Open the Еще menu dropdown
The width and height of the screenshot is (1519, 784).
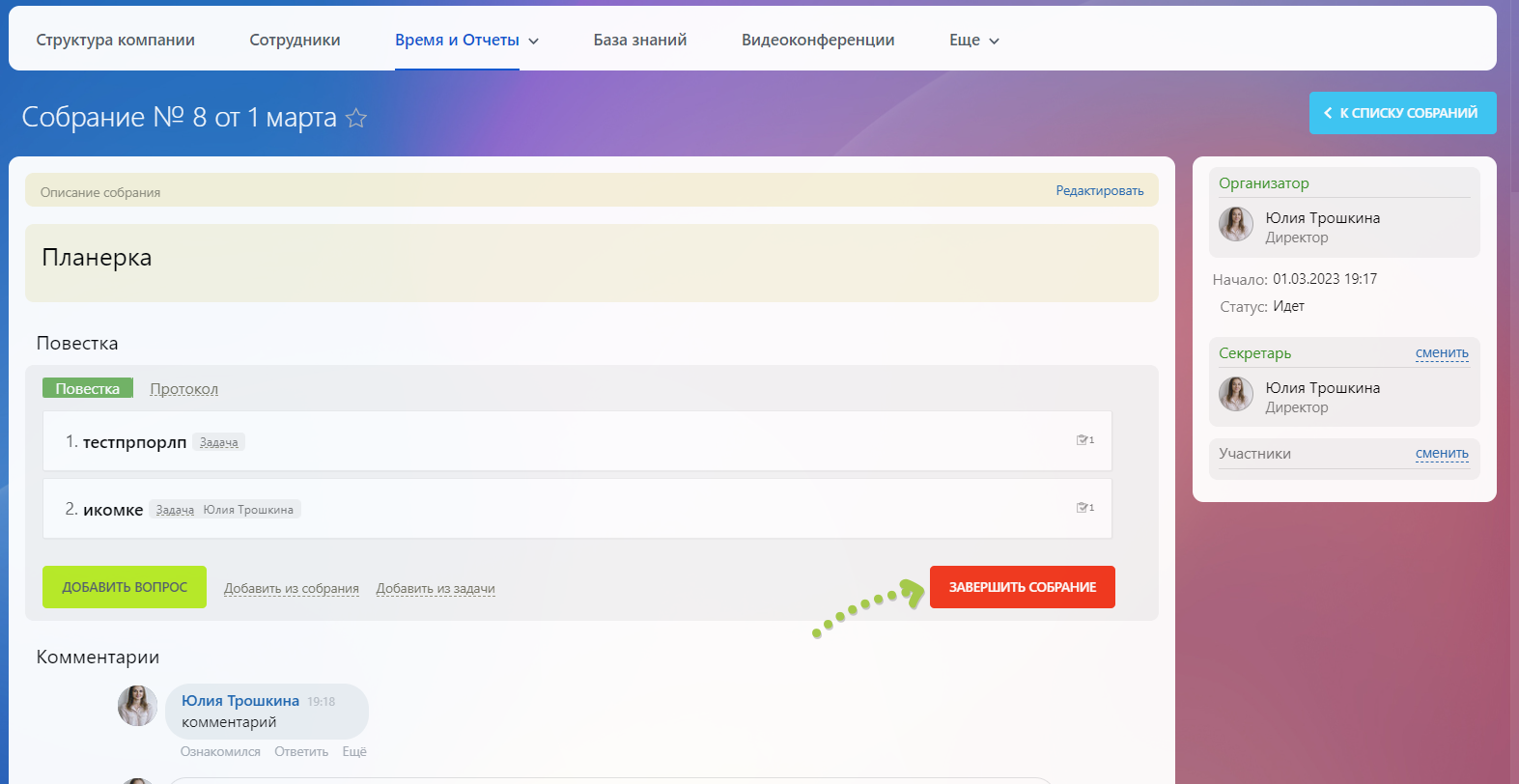click(x=973, y=41)
